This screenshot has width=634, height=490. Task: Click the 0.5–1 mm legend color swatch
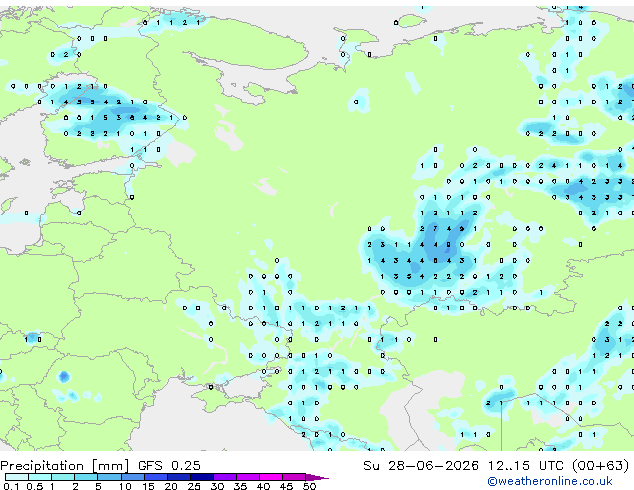click(x=40, y=477)
